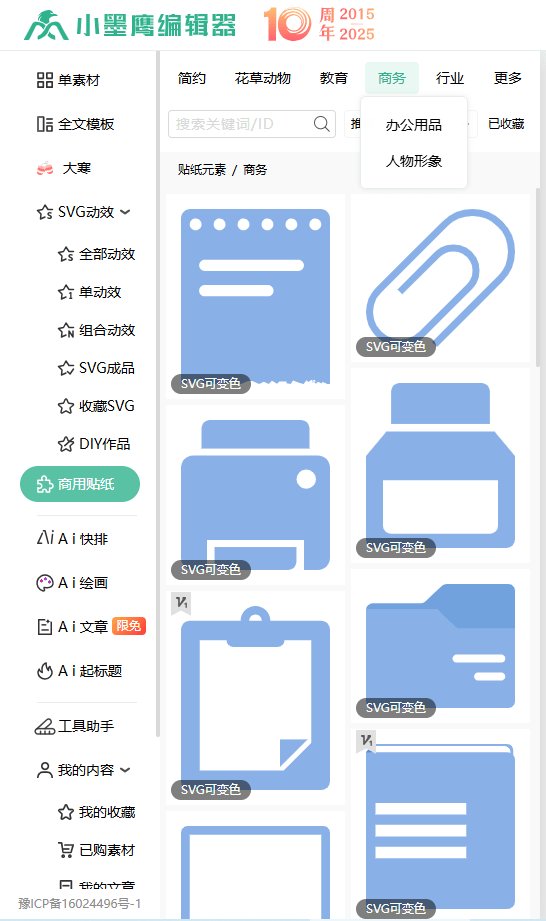Switch to the 花草动物 category tab
Screen dimensions: 546x921
(262, 78)
